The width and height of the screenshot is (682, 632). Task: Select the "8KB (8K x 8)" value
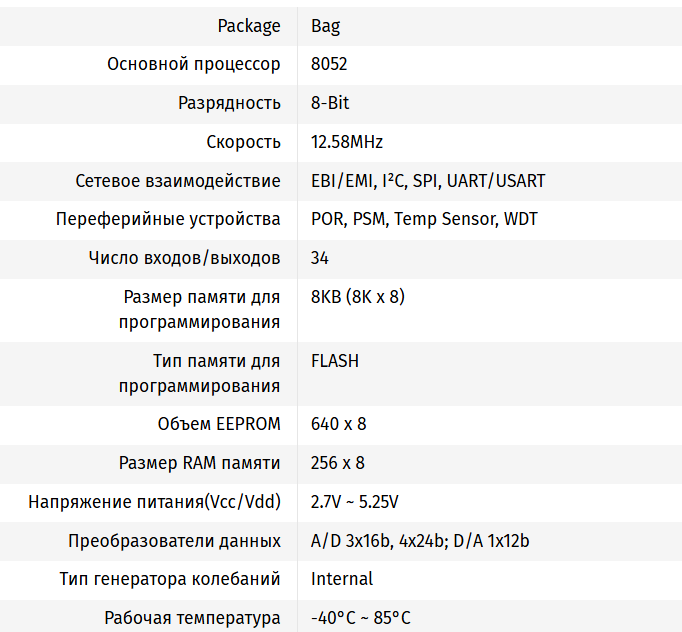click(358, 297)
